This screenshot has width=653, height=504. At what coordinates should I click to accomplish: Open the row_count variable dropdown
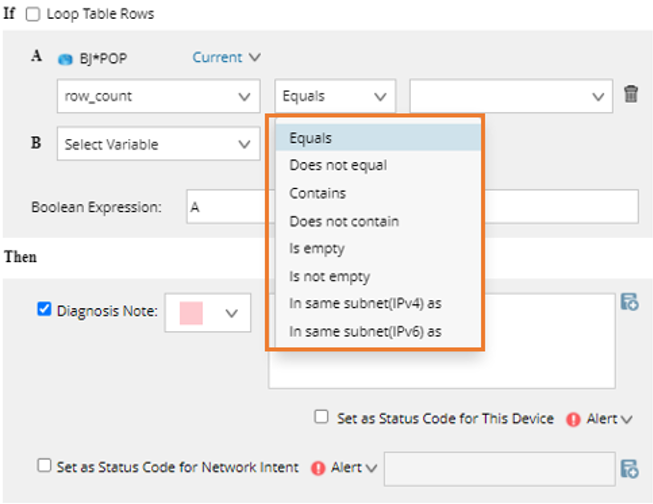tap(159, 96)
